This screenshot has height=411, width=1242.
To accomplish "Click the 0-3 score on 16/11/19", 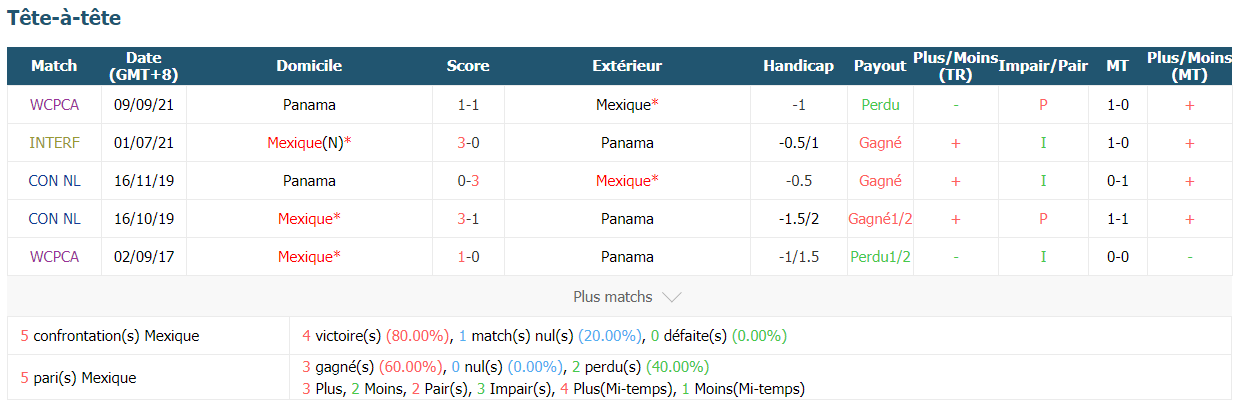I will [468, 181].
